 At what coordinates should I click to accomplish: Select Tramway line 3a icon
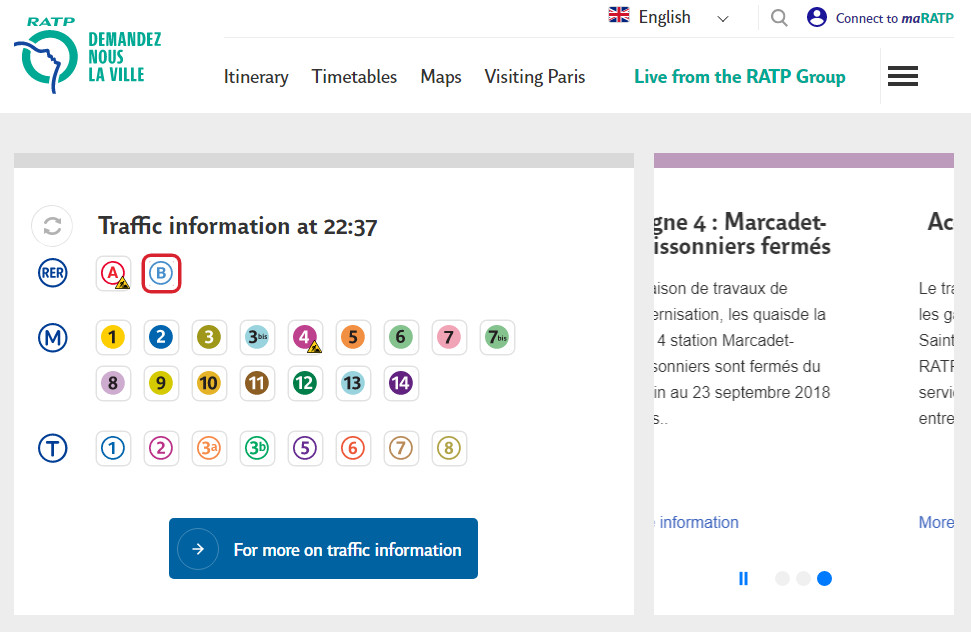(208, 449)
